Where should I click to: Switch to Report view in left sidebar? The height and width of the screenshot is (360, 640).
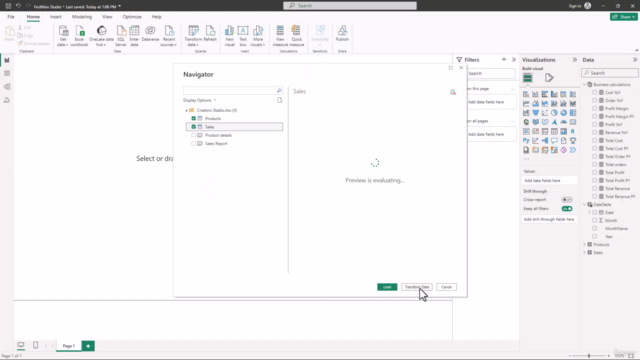point(7,60)
